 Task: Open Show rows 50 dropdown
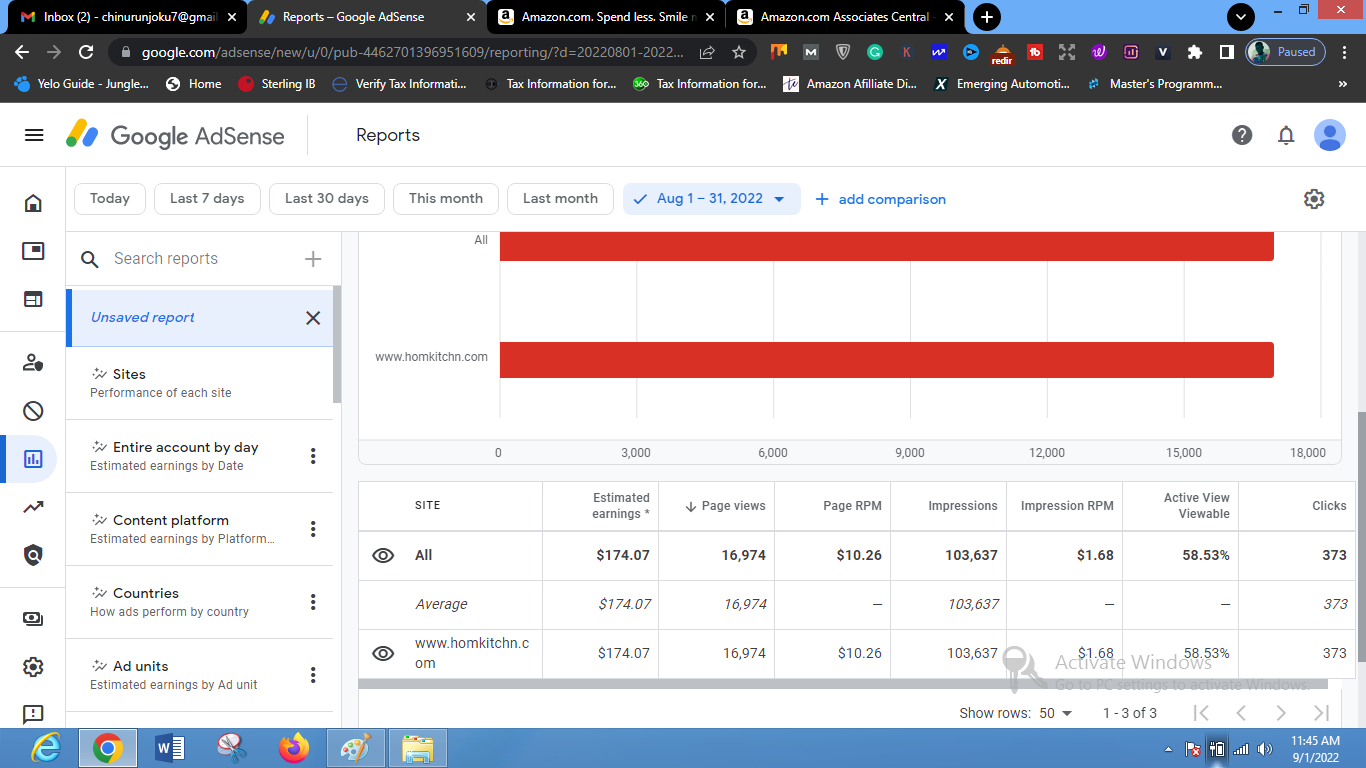(1056, 713)
